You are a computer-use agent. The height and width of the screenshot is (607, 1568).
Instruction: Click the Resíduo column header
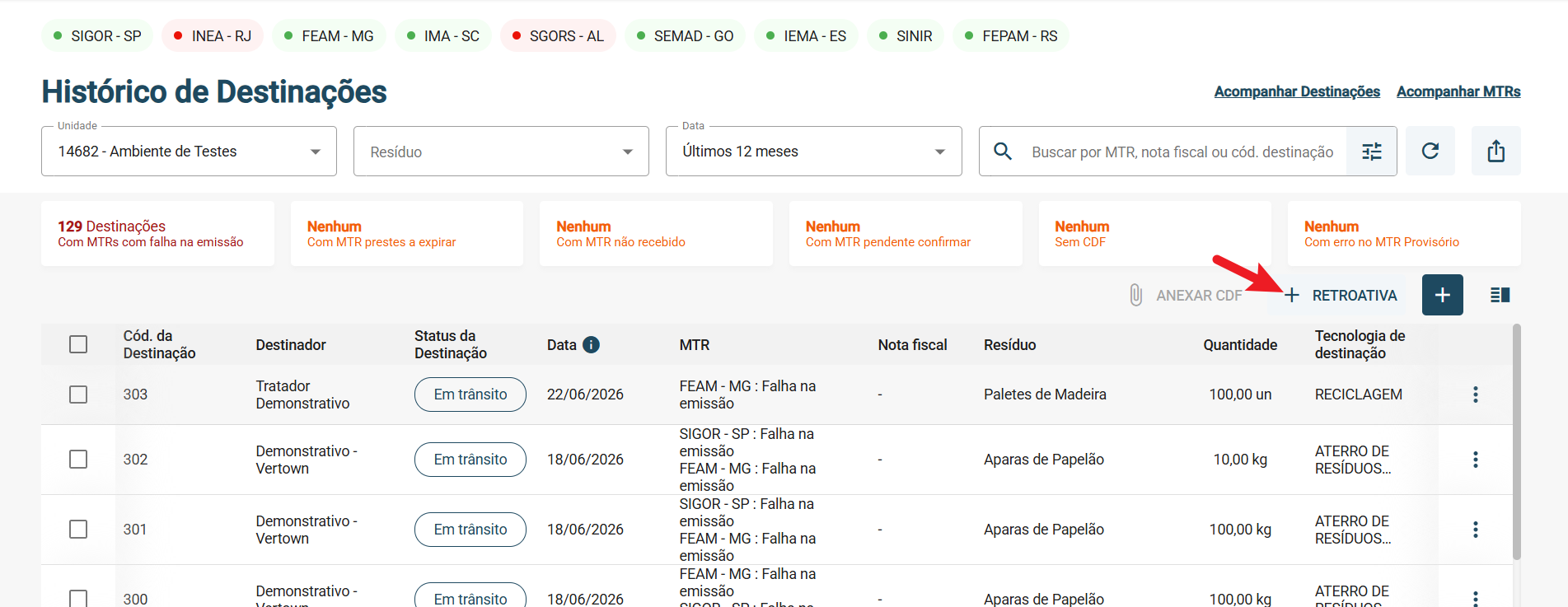coord(1010,345)
